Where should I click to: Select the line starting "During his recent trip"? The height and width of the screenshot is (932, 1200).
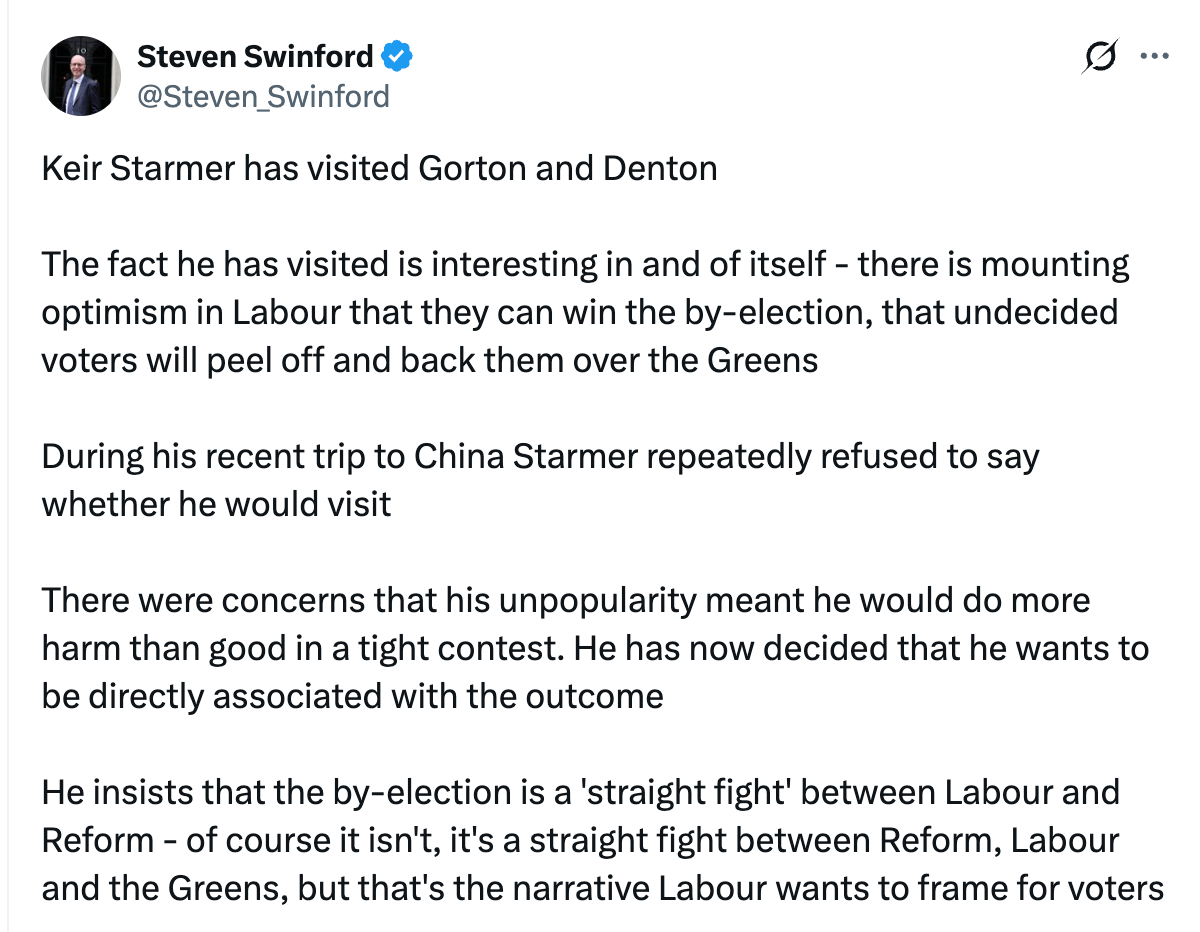[x=540, y=456]
